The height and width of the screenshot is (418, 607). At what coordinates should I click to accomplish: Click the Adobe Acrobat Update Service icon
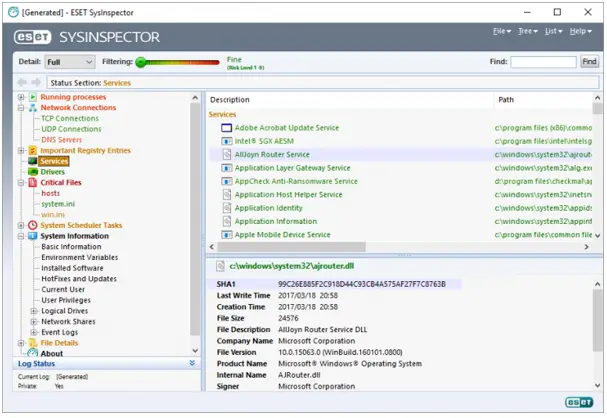click(226, 128)
